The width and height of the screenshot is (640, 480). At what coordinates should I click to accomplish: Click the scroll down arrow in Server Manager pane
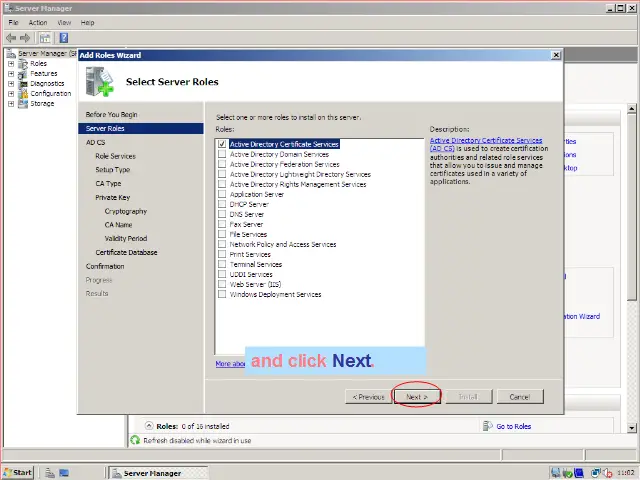point(631,428)
